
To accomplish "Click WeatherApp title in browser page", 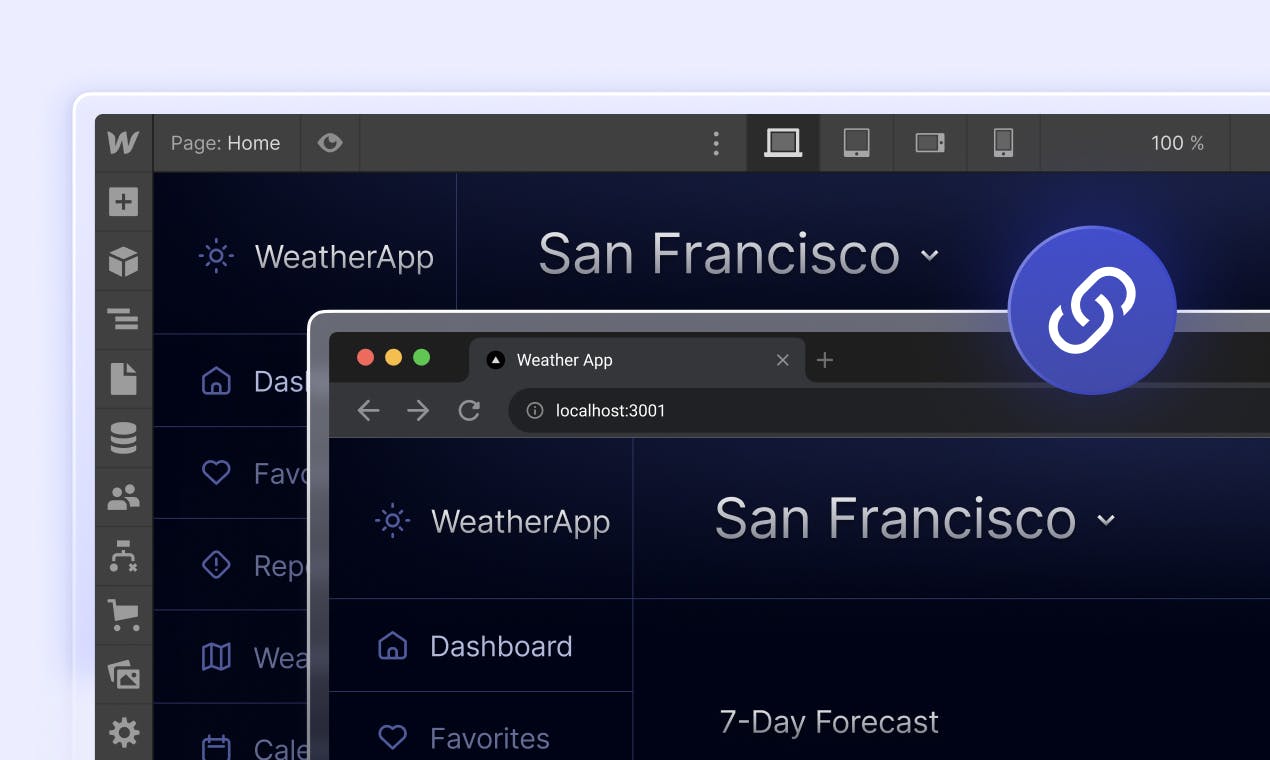I will (520, 522).
